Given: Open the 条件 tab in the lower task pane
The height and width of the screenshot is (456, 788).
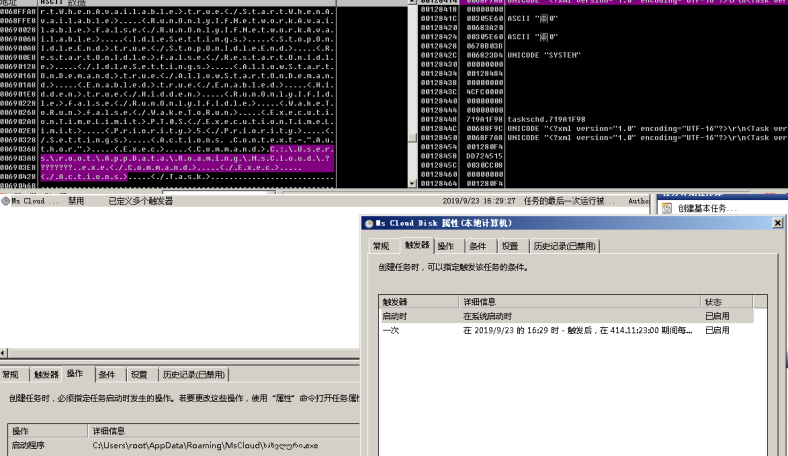Looking at the screenshot, I should point(107,375).
